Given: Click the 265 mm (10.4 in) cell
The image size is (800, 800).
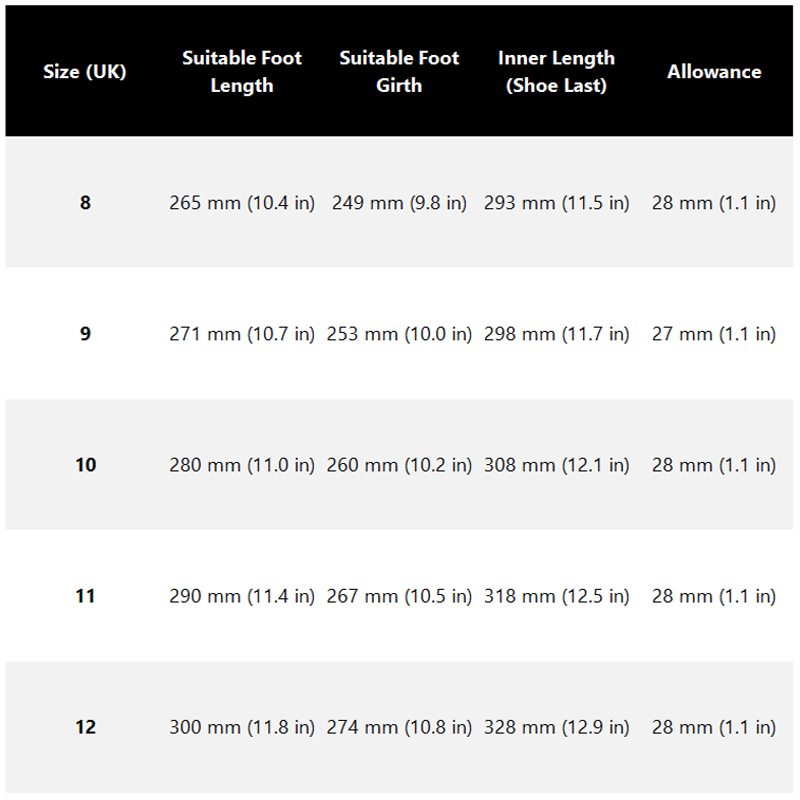Looking at the screenshot, I should [x=242, y=203].
